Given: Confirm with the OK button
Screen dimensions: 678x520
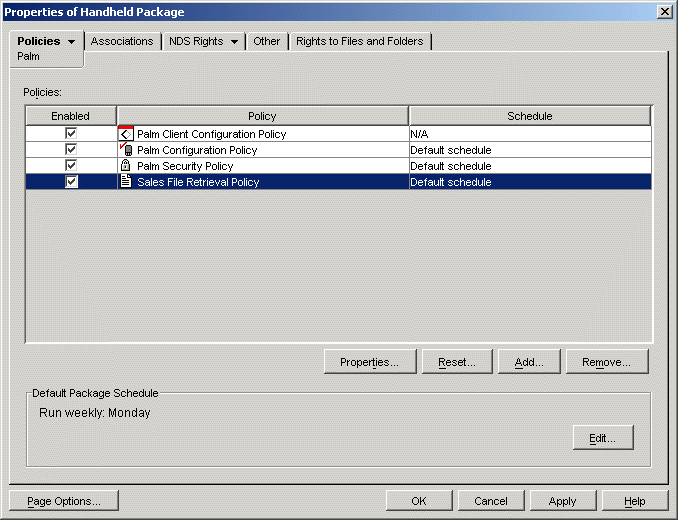Looking at the screenshot, I should [419, 501].
